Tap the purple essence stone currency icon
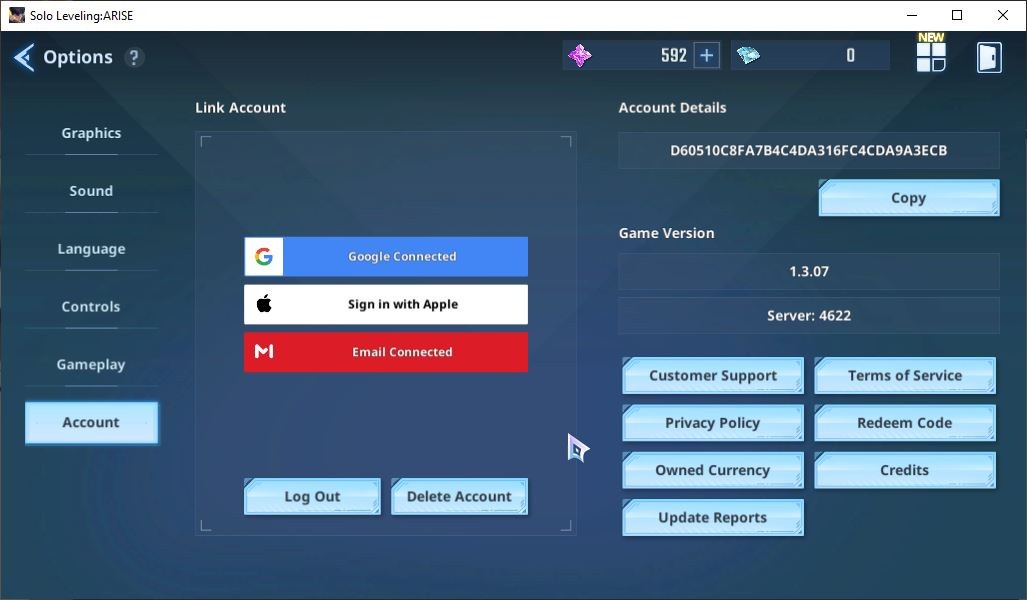Viewport: 1027px width, 600px height. pos(580,56)
